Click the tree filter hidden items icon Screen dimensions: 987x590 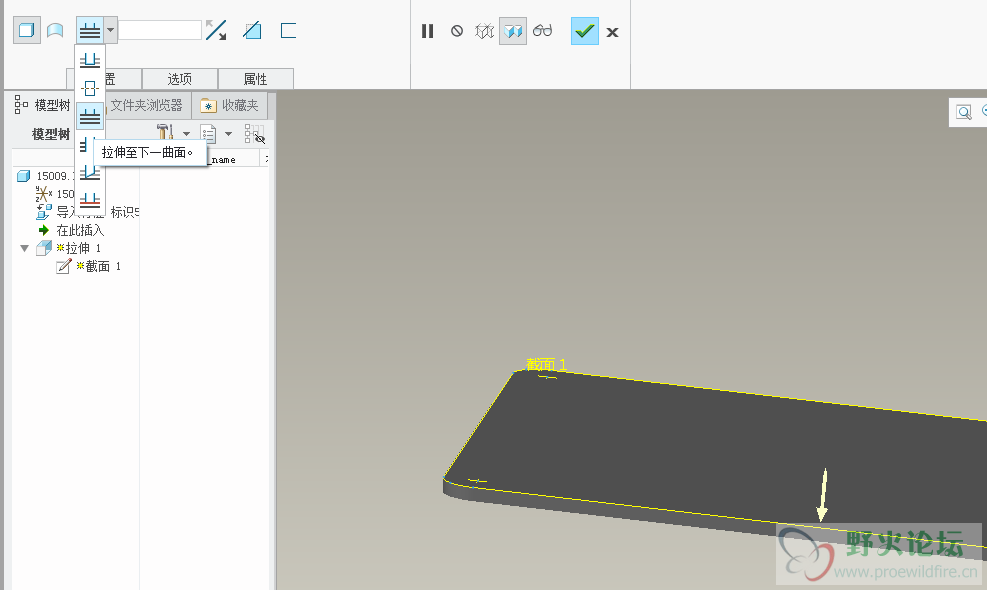click(255, 133)
